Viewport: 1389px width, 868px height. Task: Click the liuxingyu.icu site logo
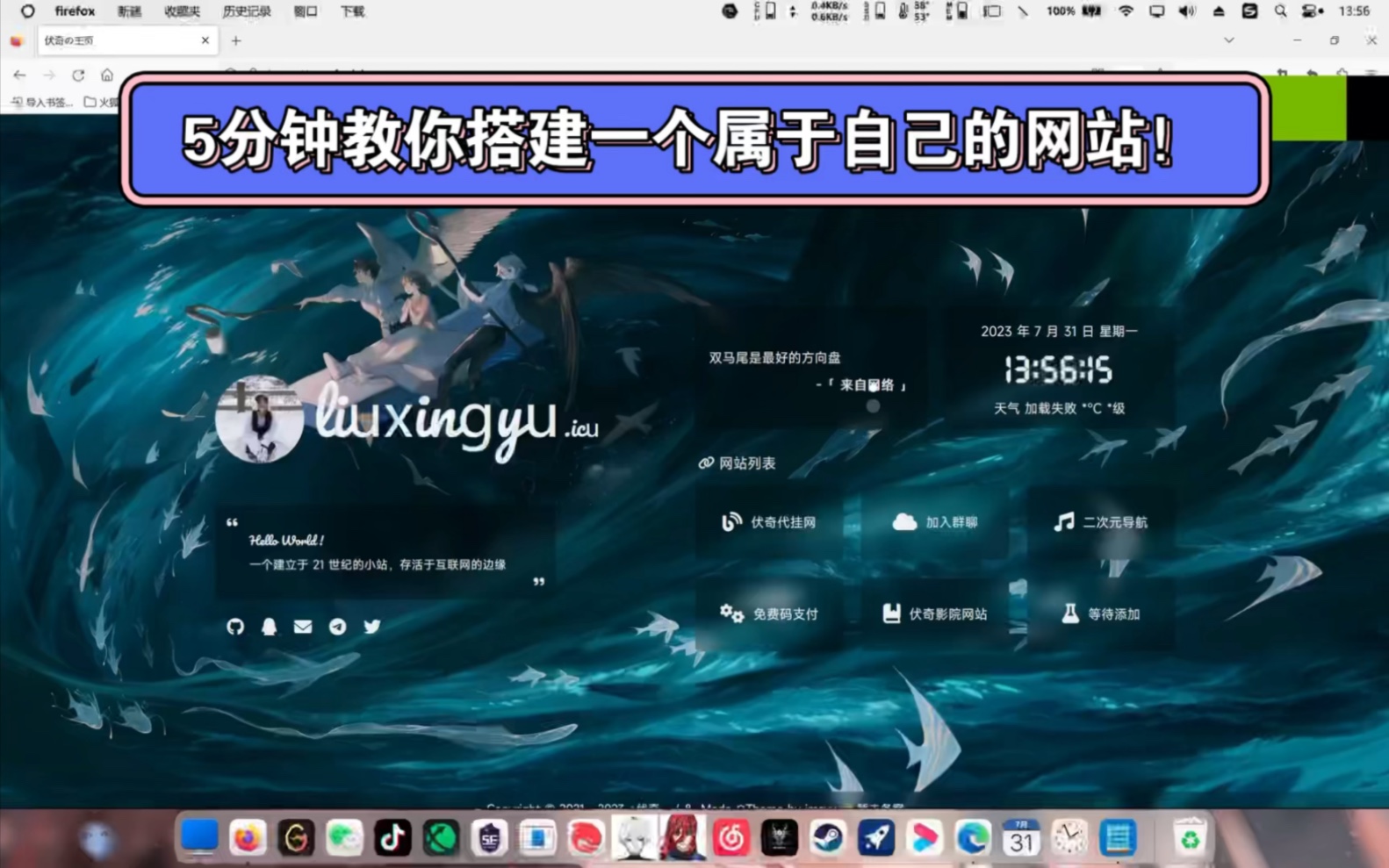coord(457,421)
